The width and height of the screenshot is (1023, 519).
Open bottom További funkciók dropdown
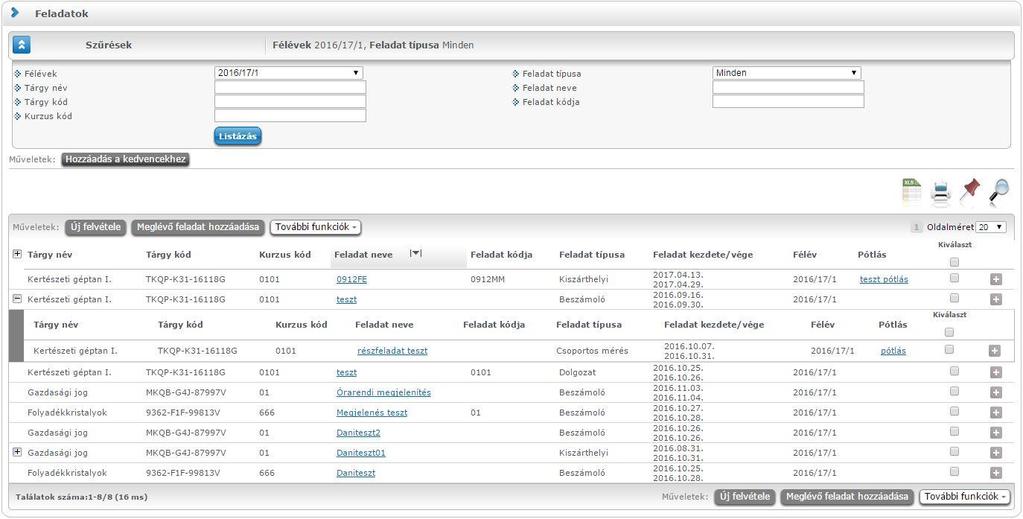965,497
